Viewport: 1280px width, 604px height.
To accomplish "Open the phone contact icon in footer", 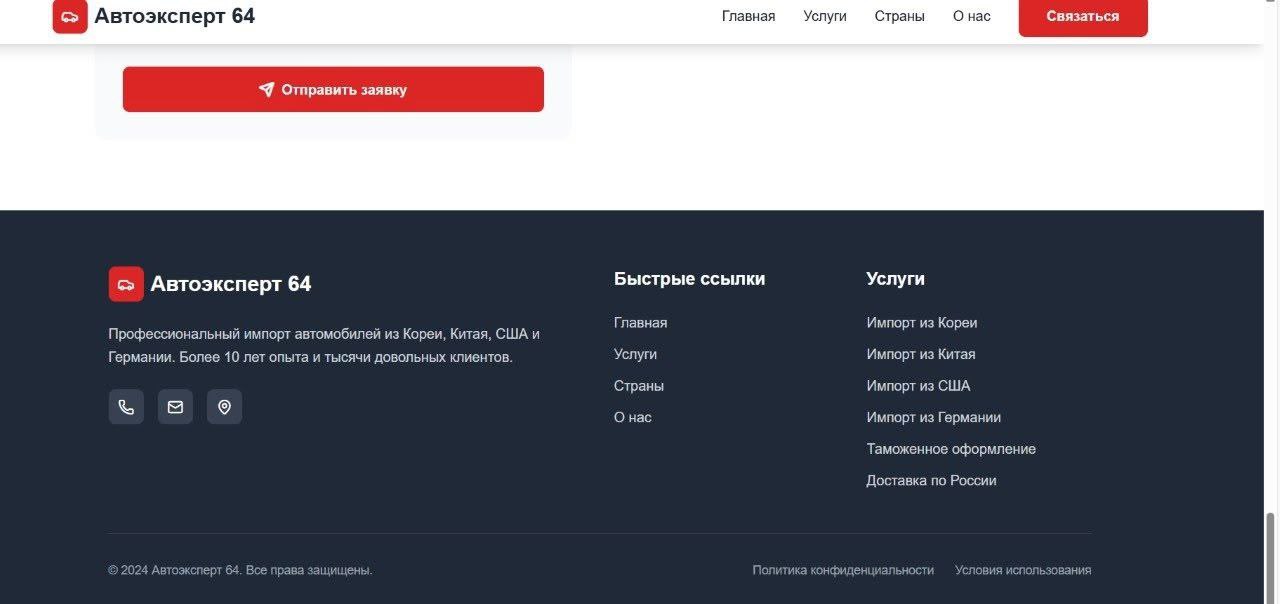I will click(126, 407).
